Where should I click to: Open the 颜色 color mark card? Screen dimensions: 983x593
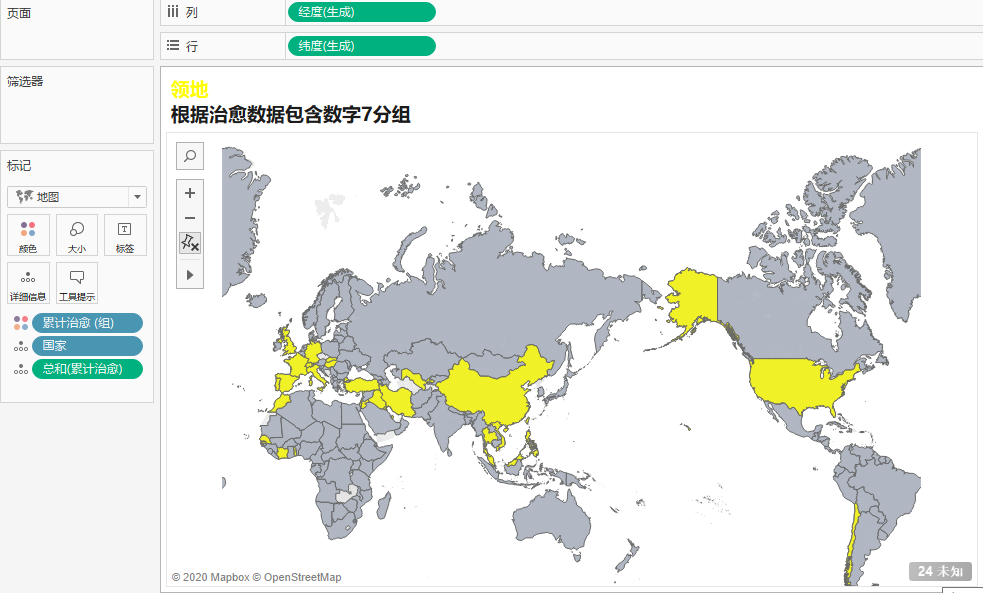pyautogui.click(x=28, y=235)
